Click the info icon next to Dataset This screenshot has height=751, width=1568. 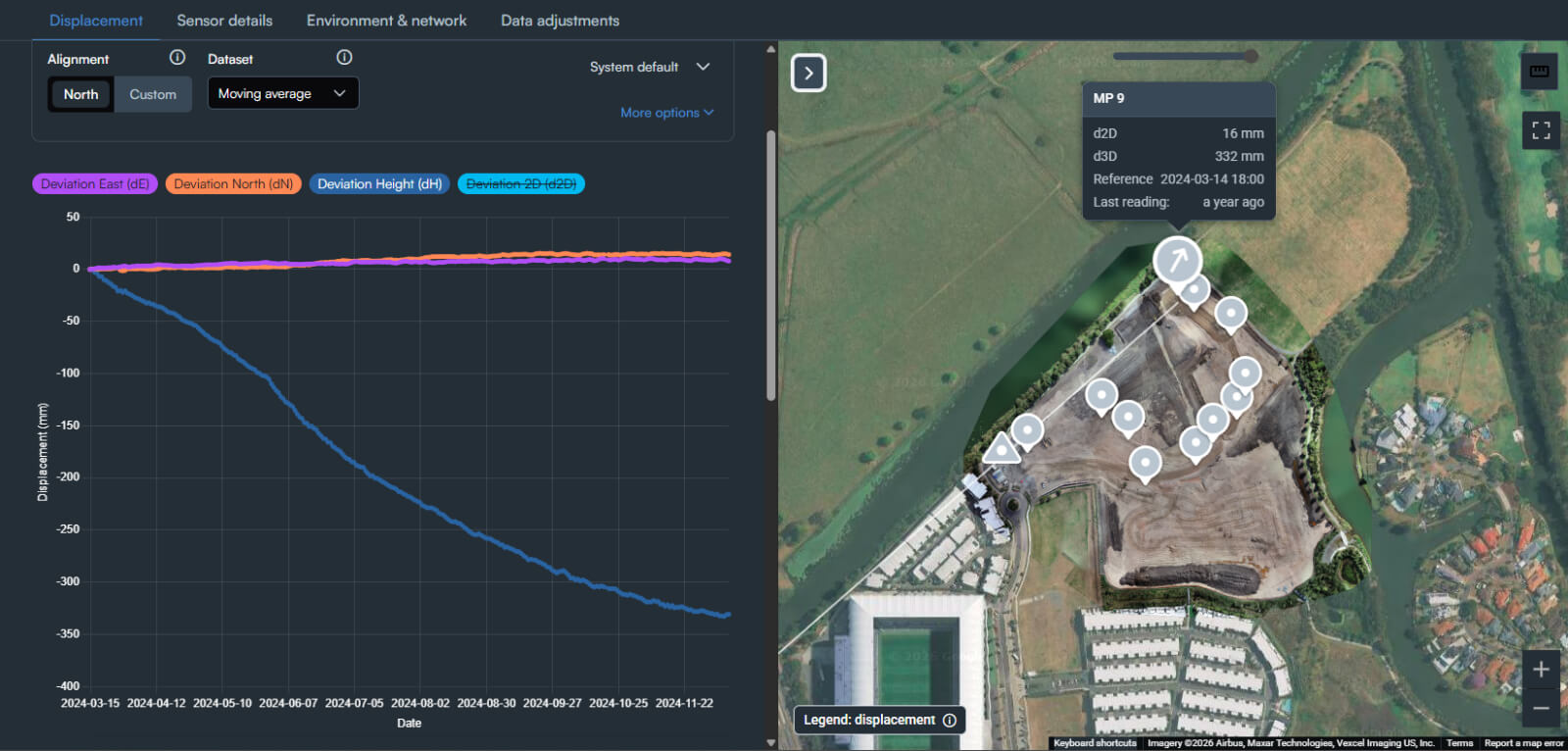click(344, 58)
